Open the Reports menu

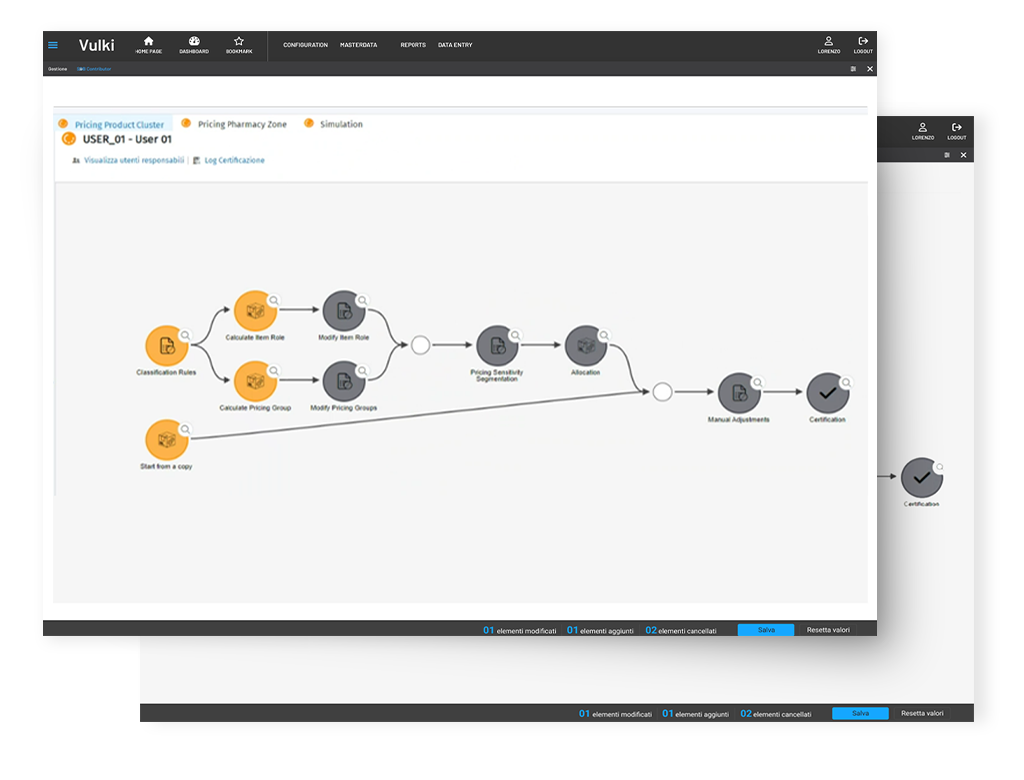click(x=413, y=45)
